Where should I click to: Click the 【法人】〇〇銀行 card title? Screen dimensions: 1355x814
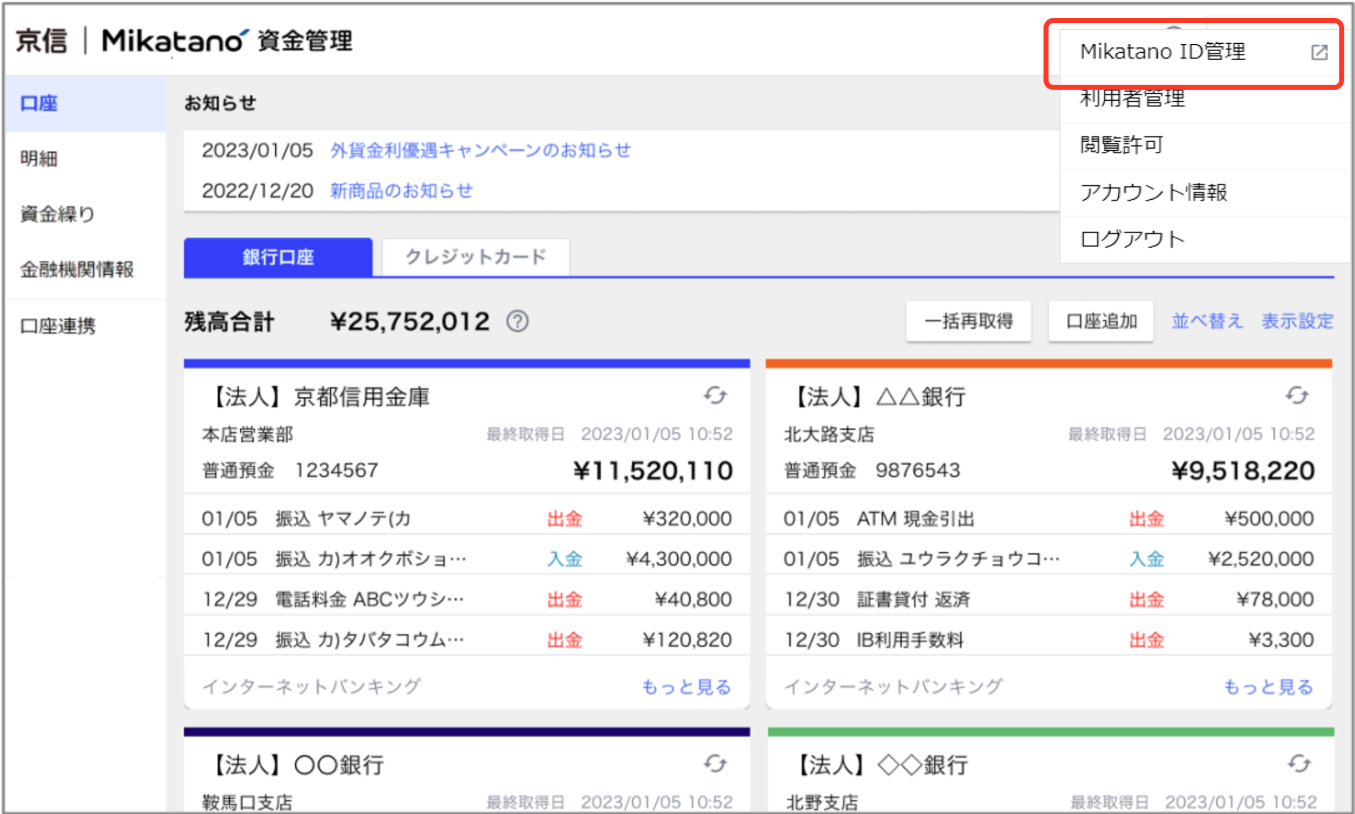(x=293, y=765)
